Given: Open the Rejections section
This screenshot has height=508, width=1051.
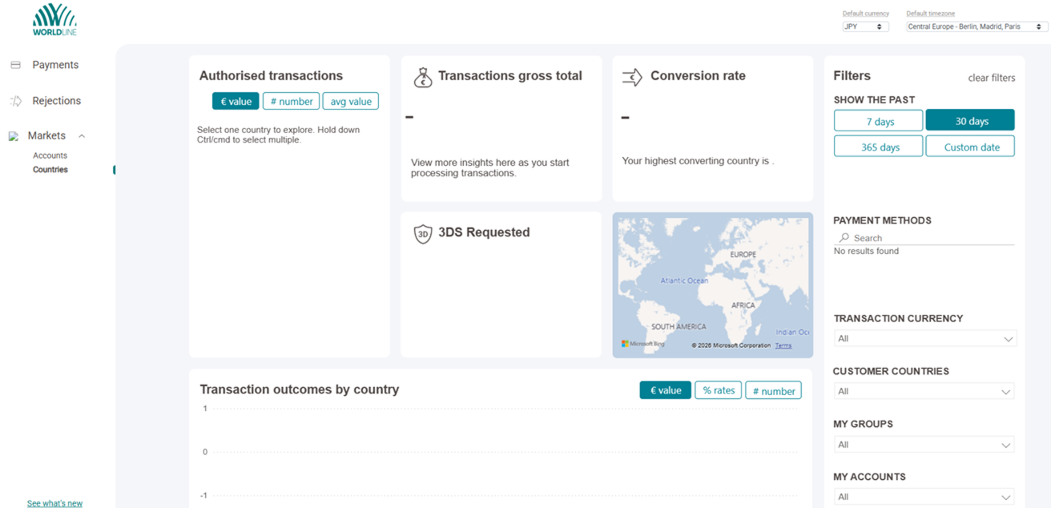Looking at the screenshot, I should 56,101.
